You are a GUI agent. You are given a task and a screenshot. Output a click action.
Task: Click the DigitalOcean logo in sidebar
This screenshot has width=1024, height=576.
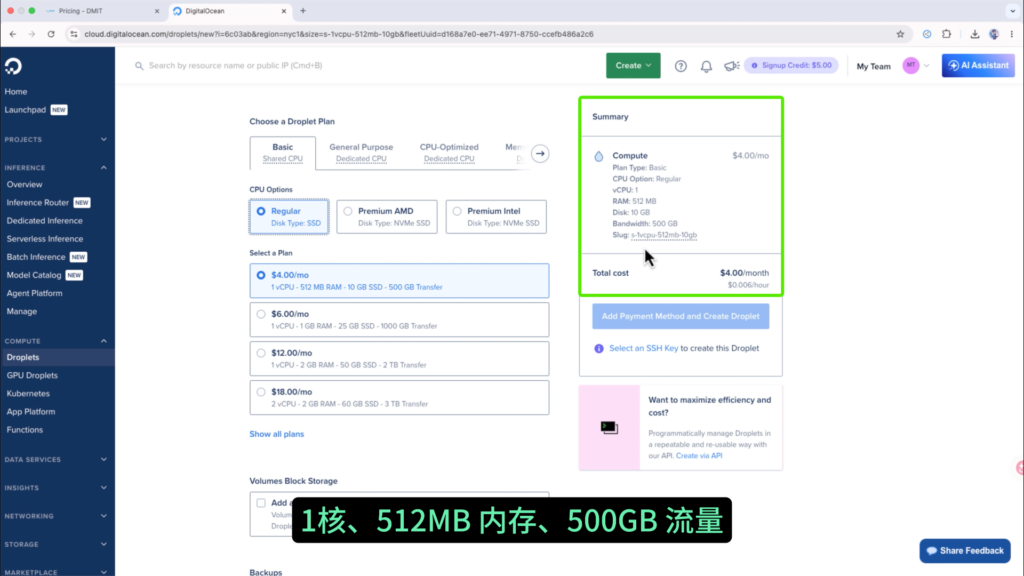[13, 66]
